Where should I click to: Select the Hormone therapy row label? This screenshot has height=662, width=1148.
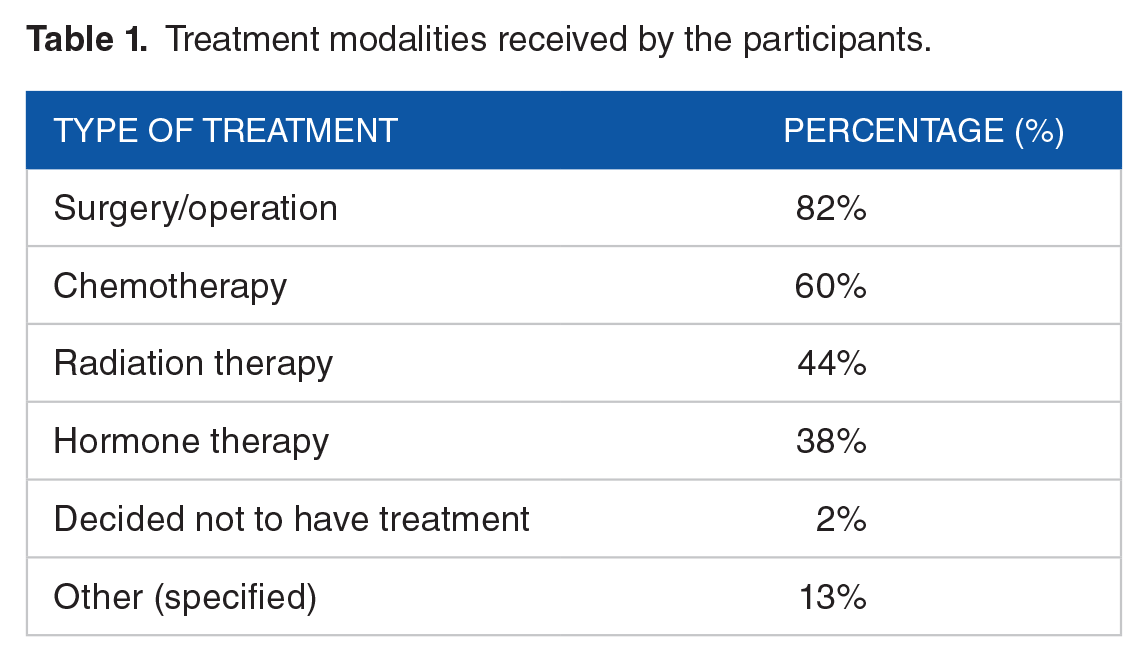coord(191,442)
